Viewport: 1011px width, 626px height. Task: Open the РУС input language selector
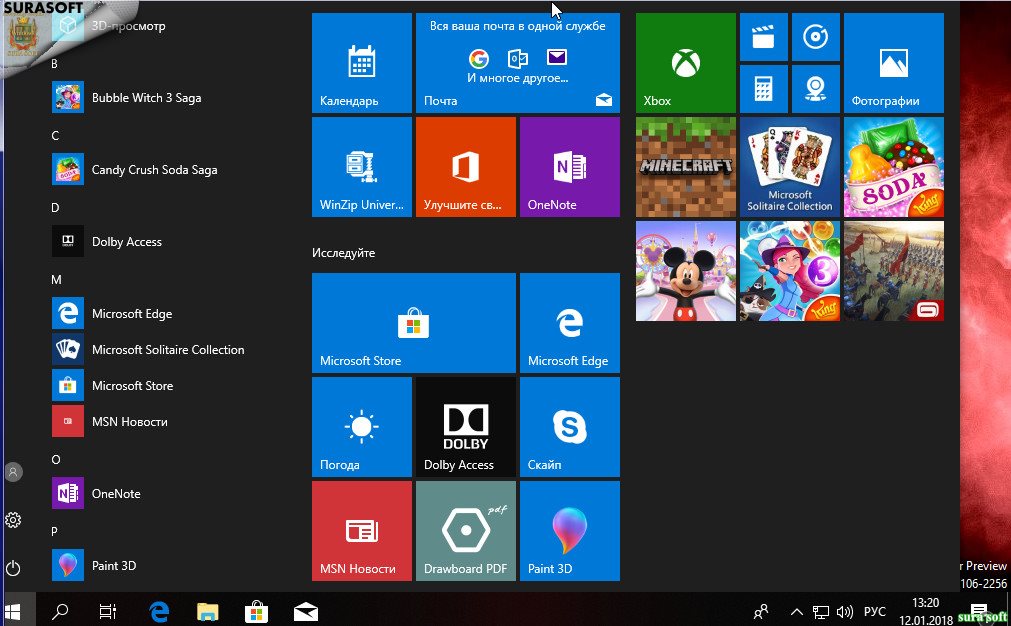pos(874,611)
